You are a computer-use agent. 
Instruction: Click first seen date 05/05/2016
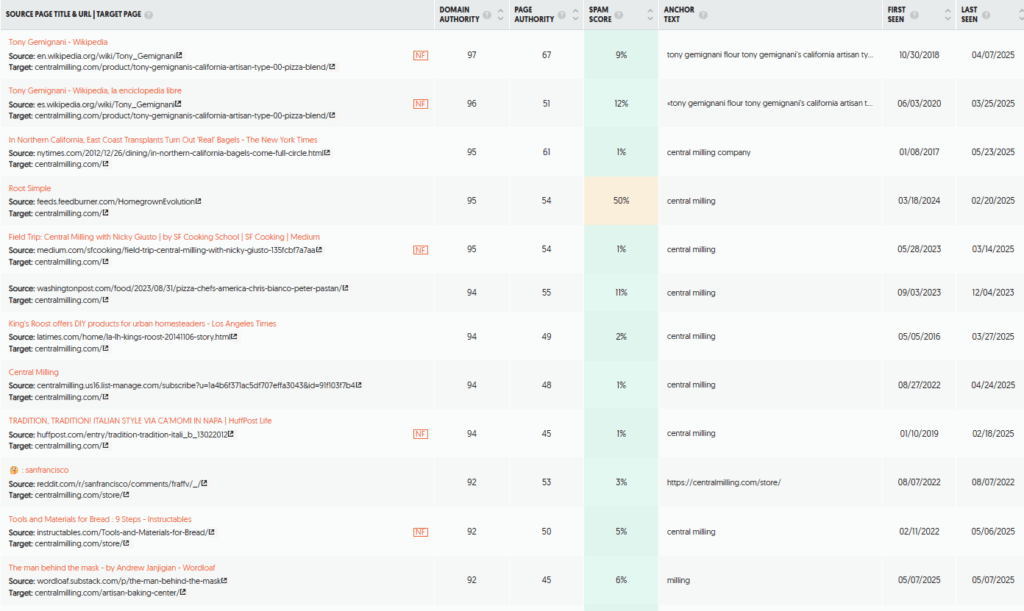(x=919, y=336)
